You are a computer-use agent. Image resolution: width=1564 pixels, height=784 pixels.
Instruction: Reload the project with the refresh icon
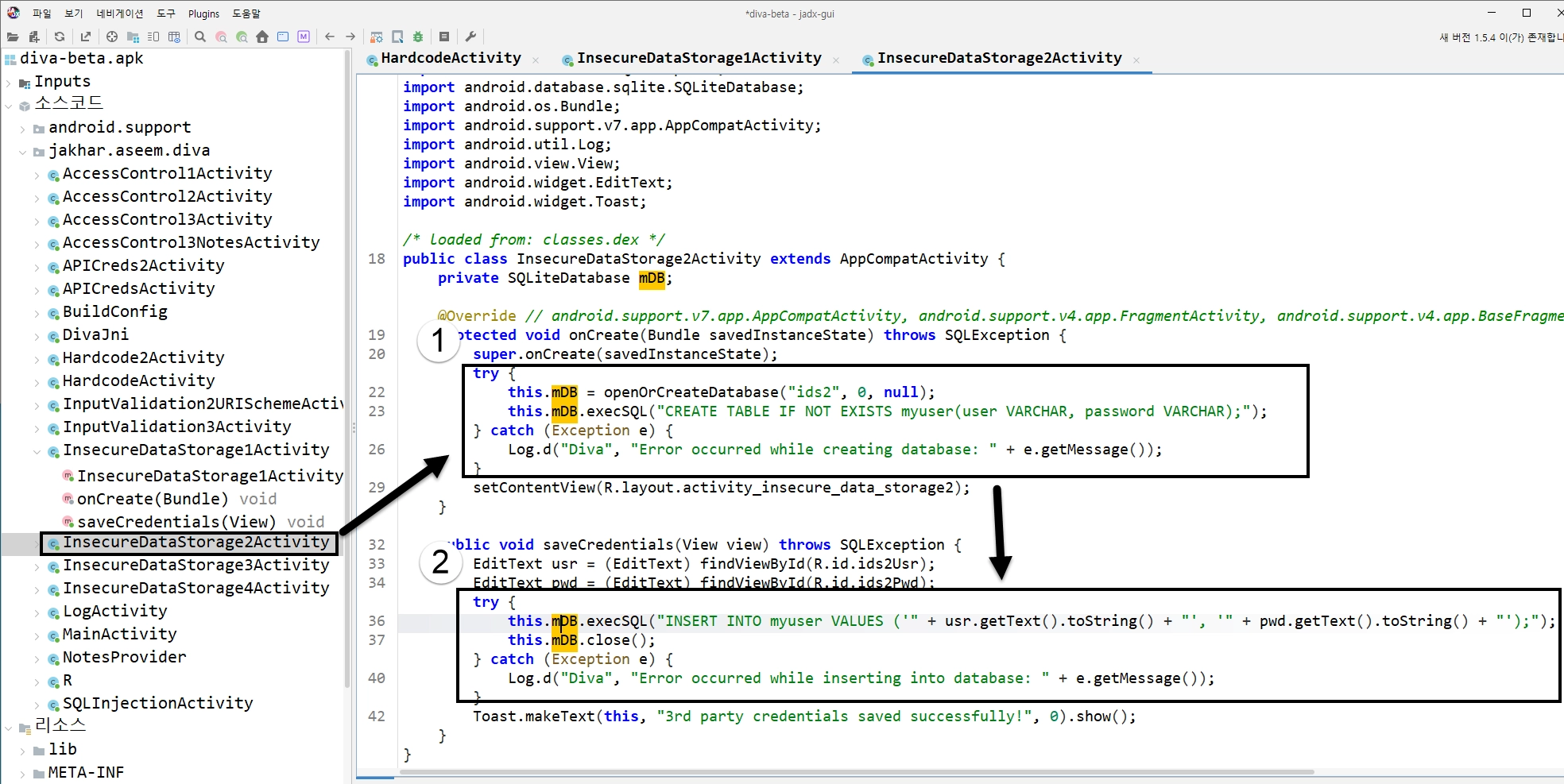[60, 37]
